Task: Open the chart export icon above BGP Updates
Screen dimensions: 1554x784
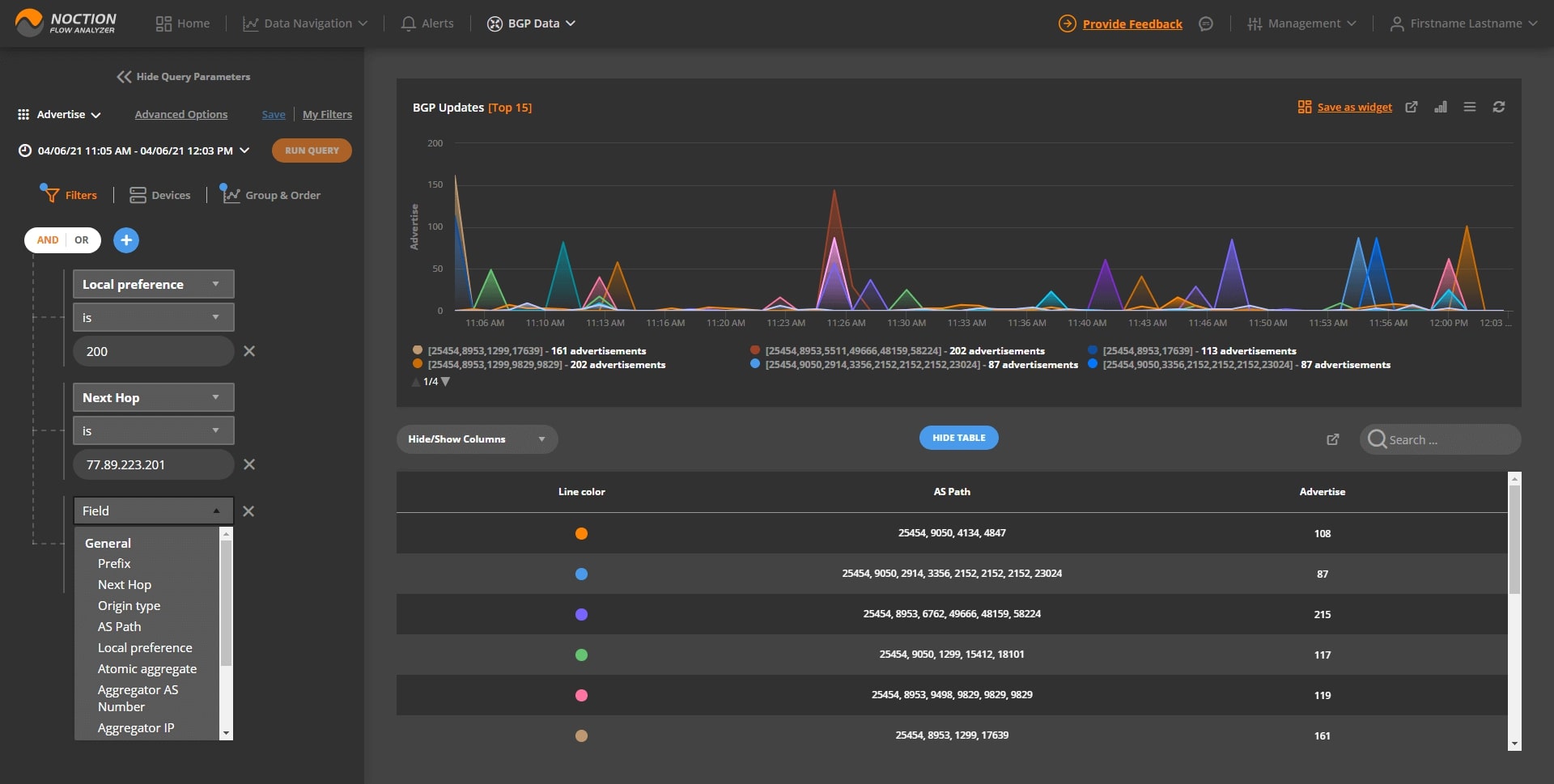Action: coord(1412,107)
